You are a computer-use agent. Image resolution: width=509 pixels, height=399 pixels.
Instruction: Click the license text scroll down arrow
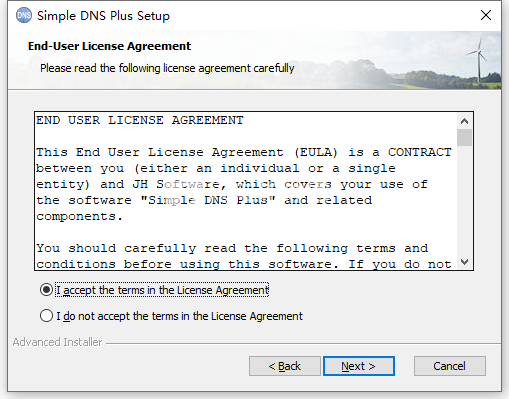pyautogui.click(x=464, y=262)
